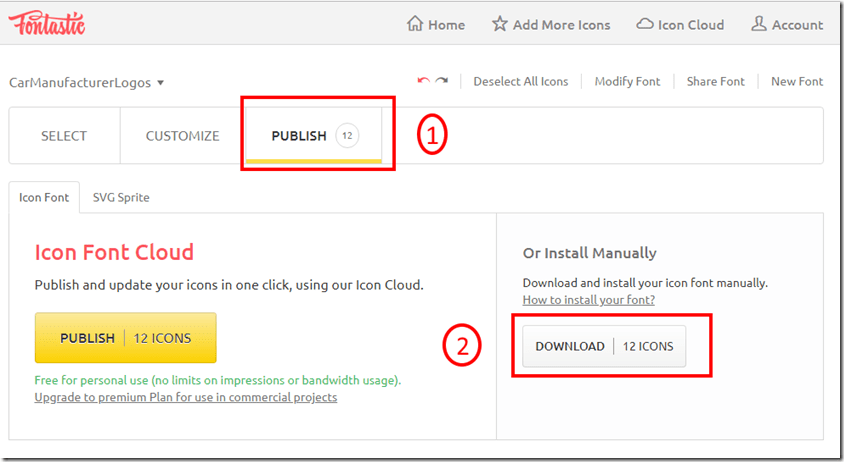
Task: Expand the CarManufacturerLogos font dropdown
Action: pos(161,83)
